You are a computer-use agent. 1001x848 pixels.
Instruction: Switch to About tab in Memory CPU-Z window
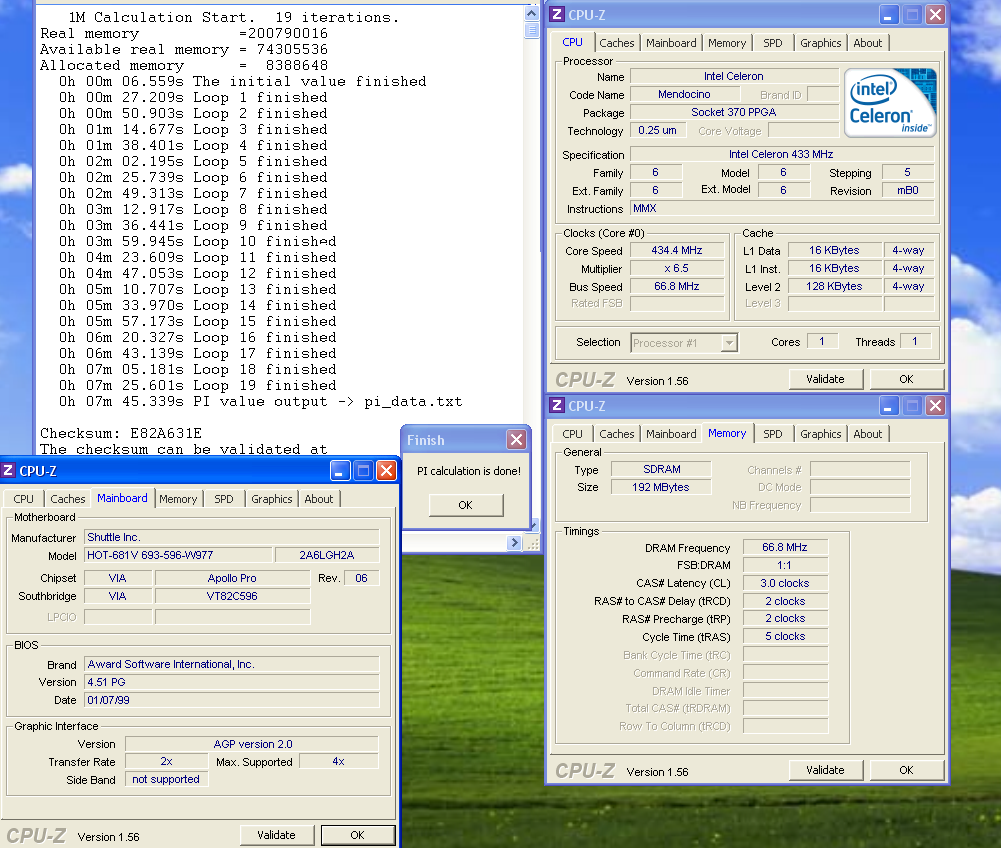(x=868, y=434)
